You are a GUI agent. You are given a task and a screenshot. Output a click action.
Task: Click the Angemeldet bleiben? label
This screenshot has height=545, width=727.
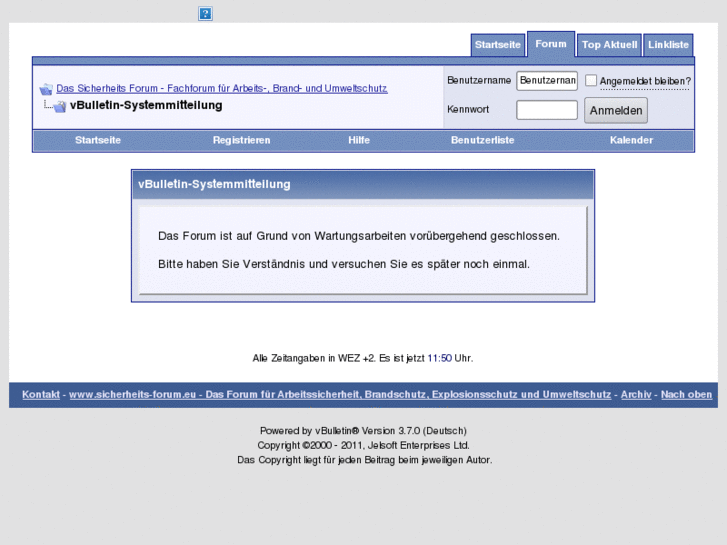645,81
